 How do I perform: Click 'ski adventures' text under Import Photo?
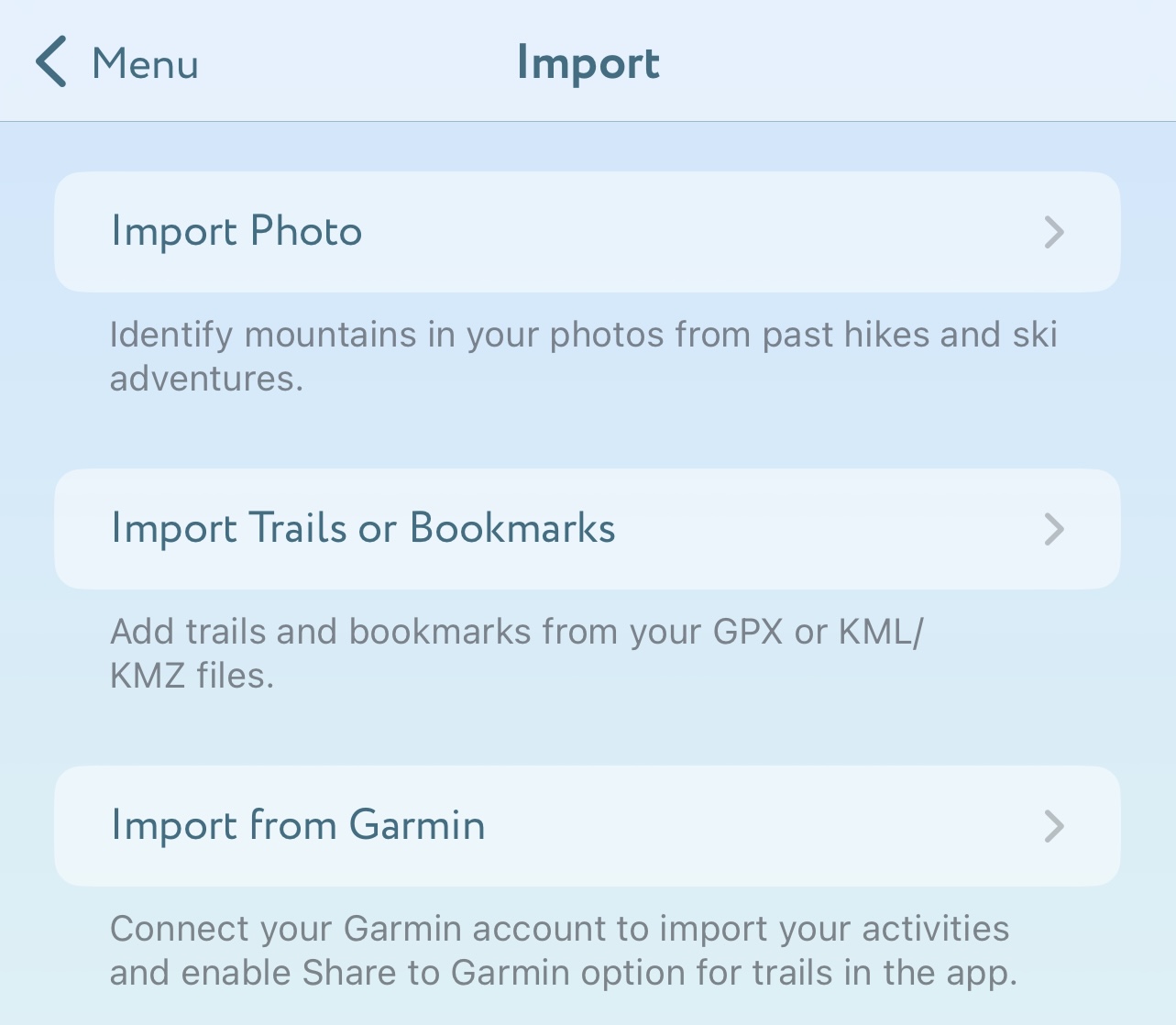206,378
